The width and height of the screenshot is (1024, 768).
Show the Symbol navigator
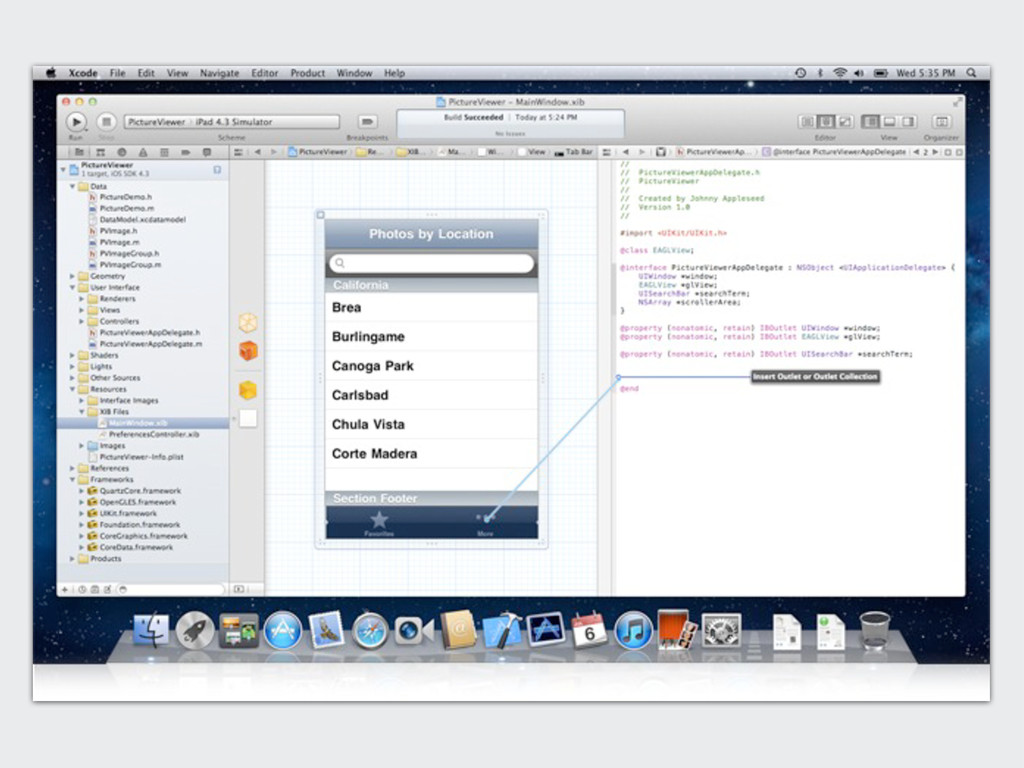(101, 152)
